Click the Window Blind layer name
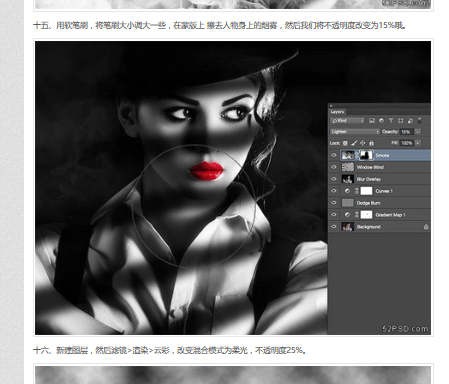The width and height of the screenshot is (449, 384). (x=370, y=167)
